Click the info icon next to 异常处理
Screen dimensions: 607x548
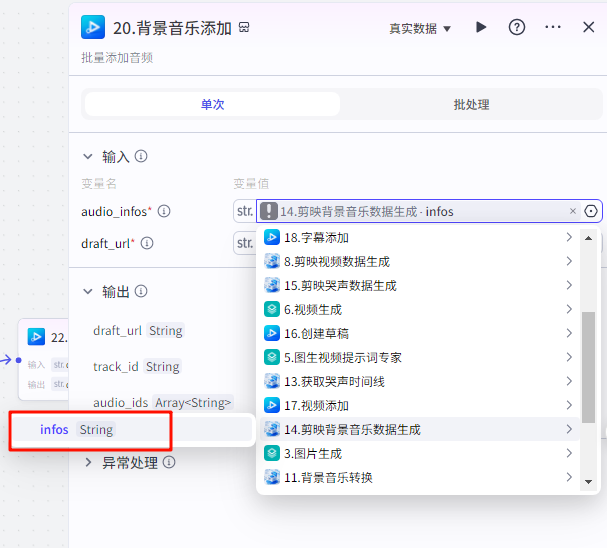tap(169, 462)
